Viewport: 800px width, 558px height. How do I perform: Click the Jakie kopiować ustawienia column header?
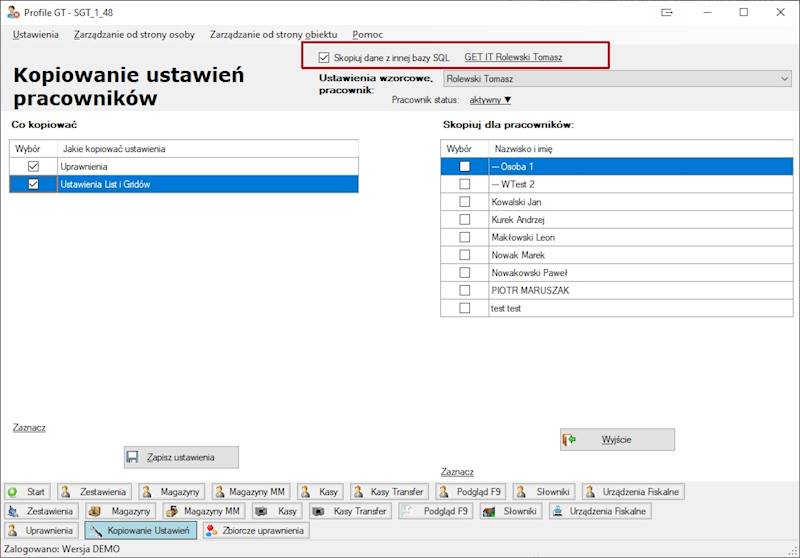tap(208, 149)
